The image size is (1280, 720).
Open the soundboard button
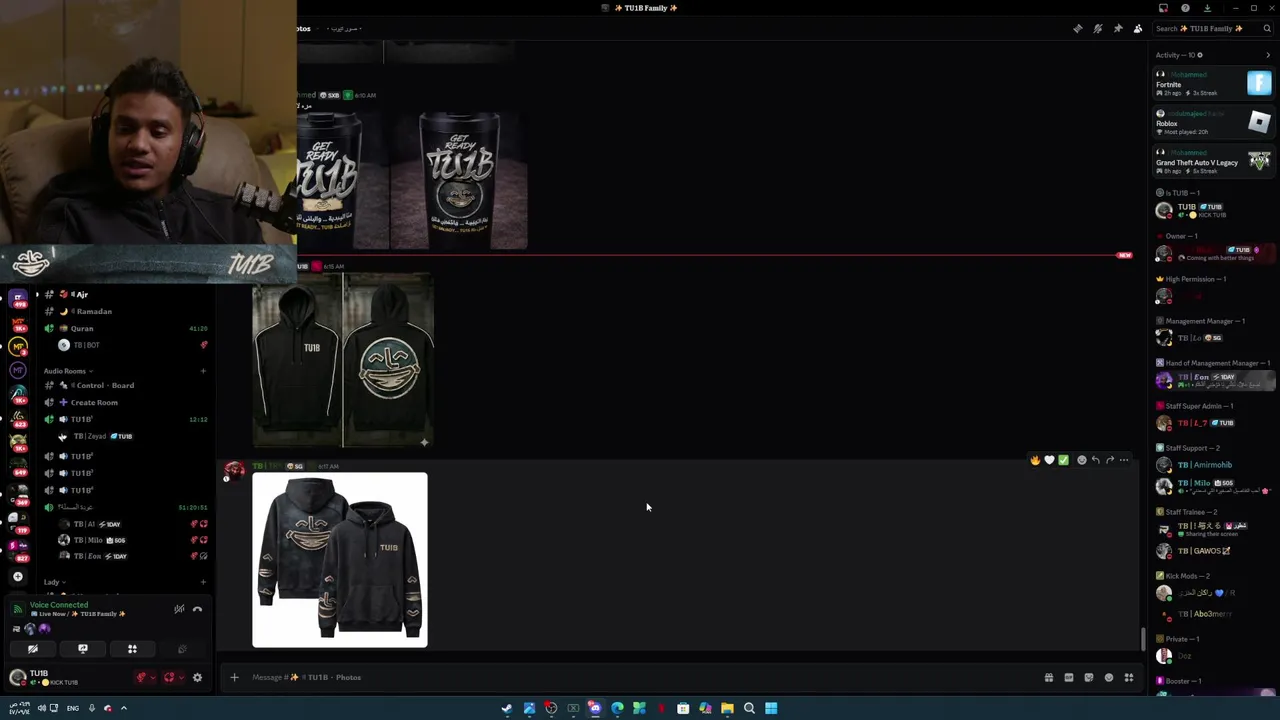pos(181,649)
